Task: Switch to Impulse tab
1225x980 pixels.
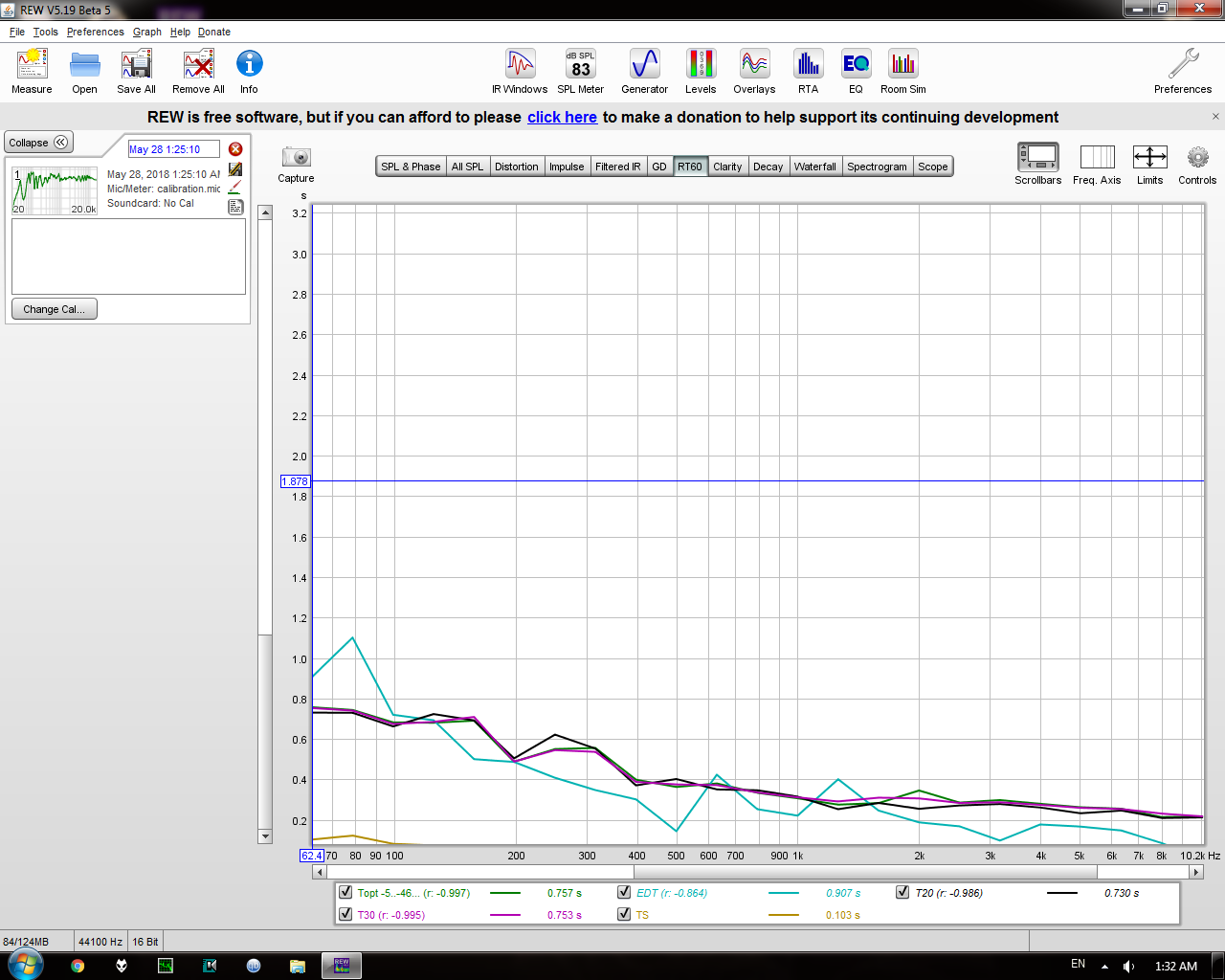Action: point(567,167)
